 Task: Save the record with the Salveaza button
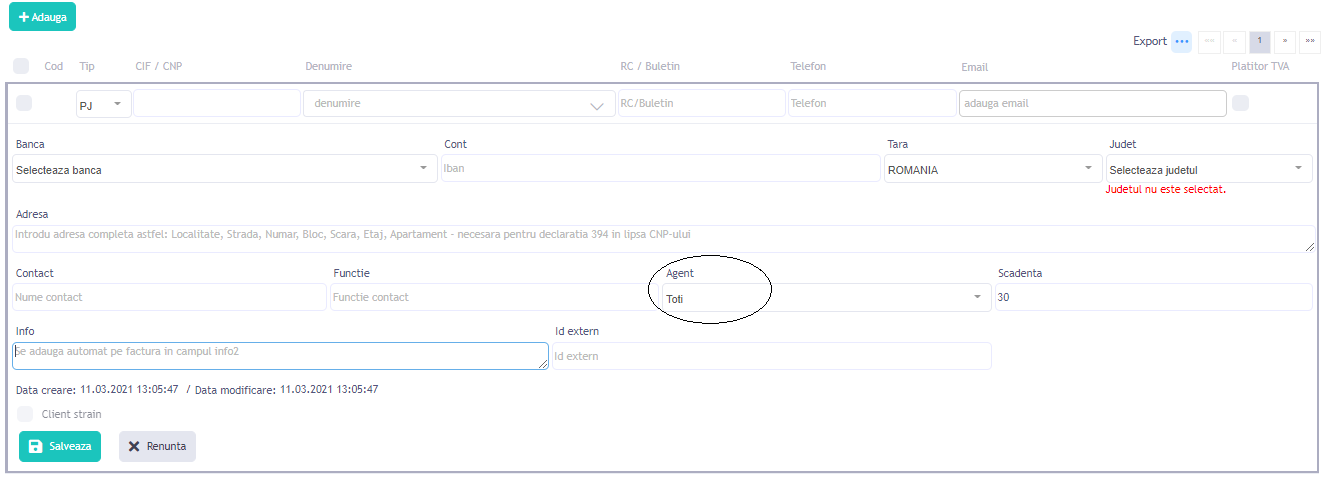click(60, 446)
